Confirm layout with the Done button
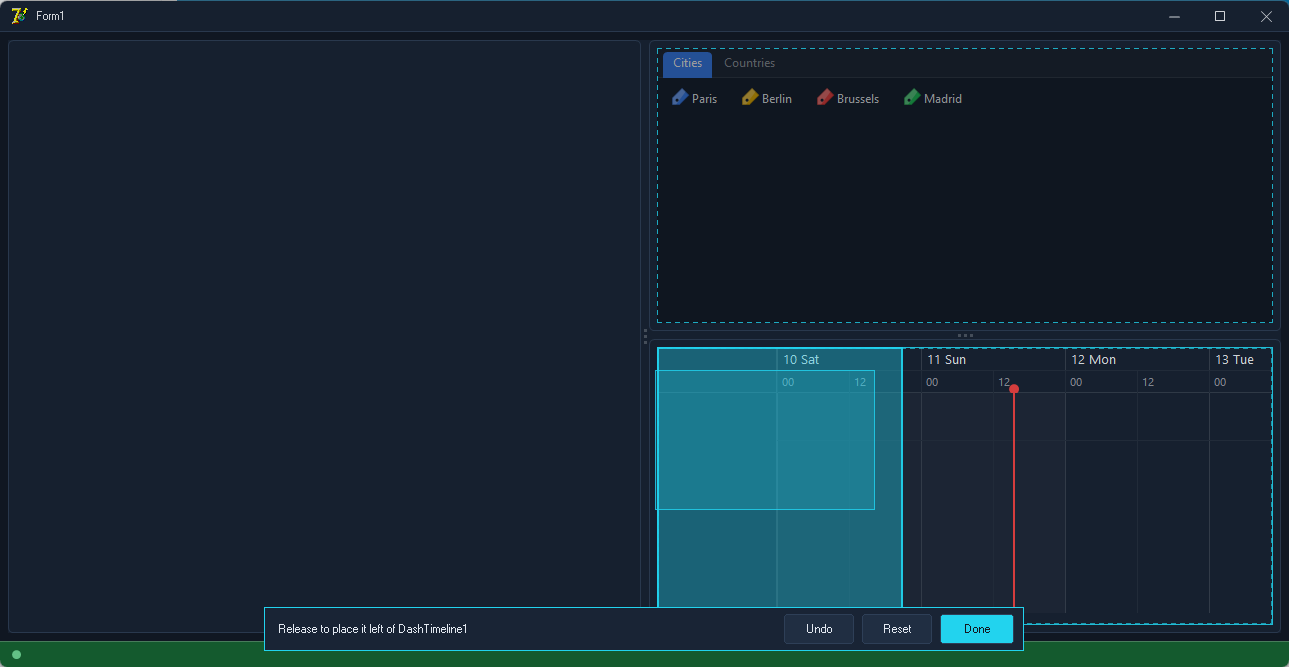The height and width of the screenshot is (667, 1289). 977,629
